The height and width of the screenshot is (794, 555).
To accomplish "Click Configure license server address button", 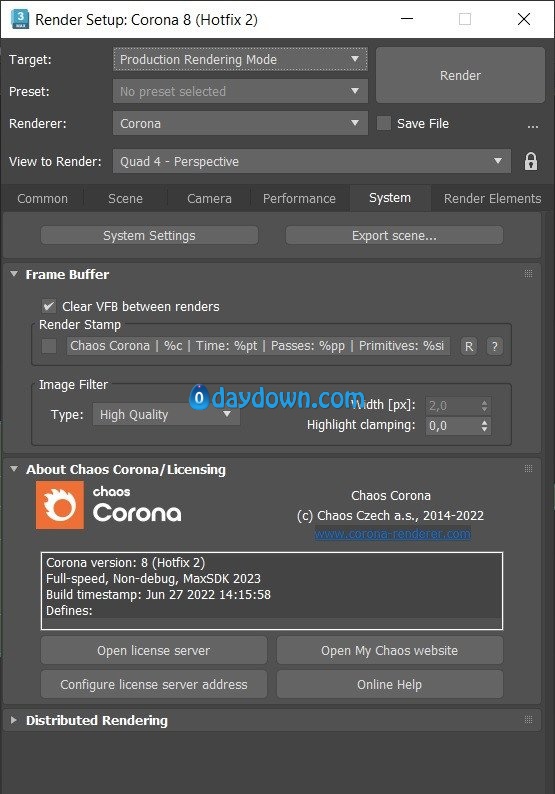I will [x=153, y=684].
